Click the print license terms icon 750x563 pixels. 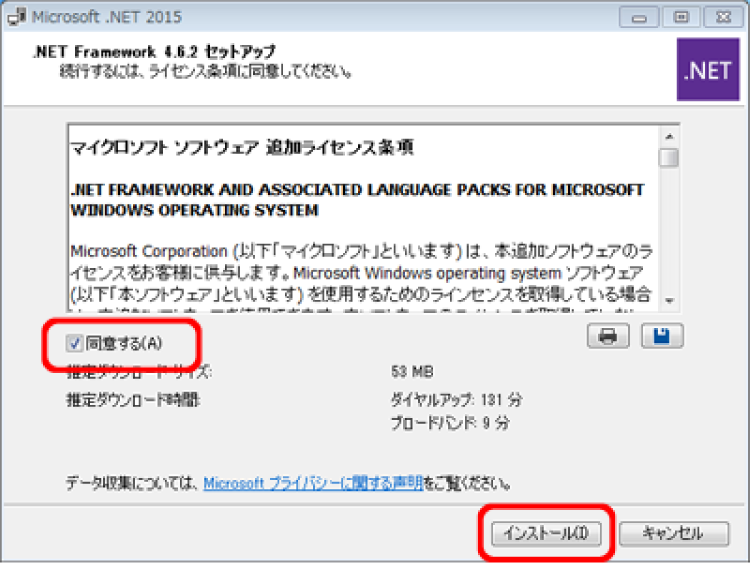coord(608,336)
